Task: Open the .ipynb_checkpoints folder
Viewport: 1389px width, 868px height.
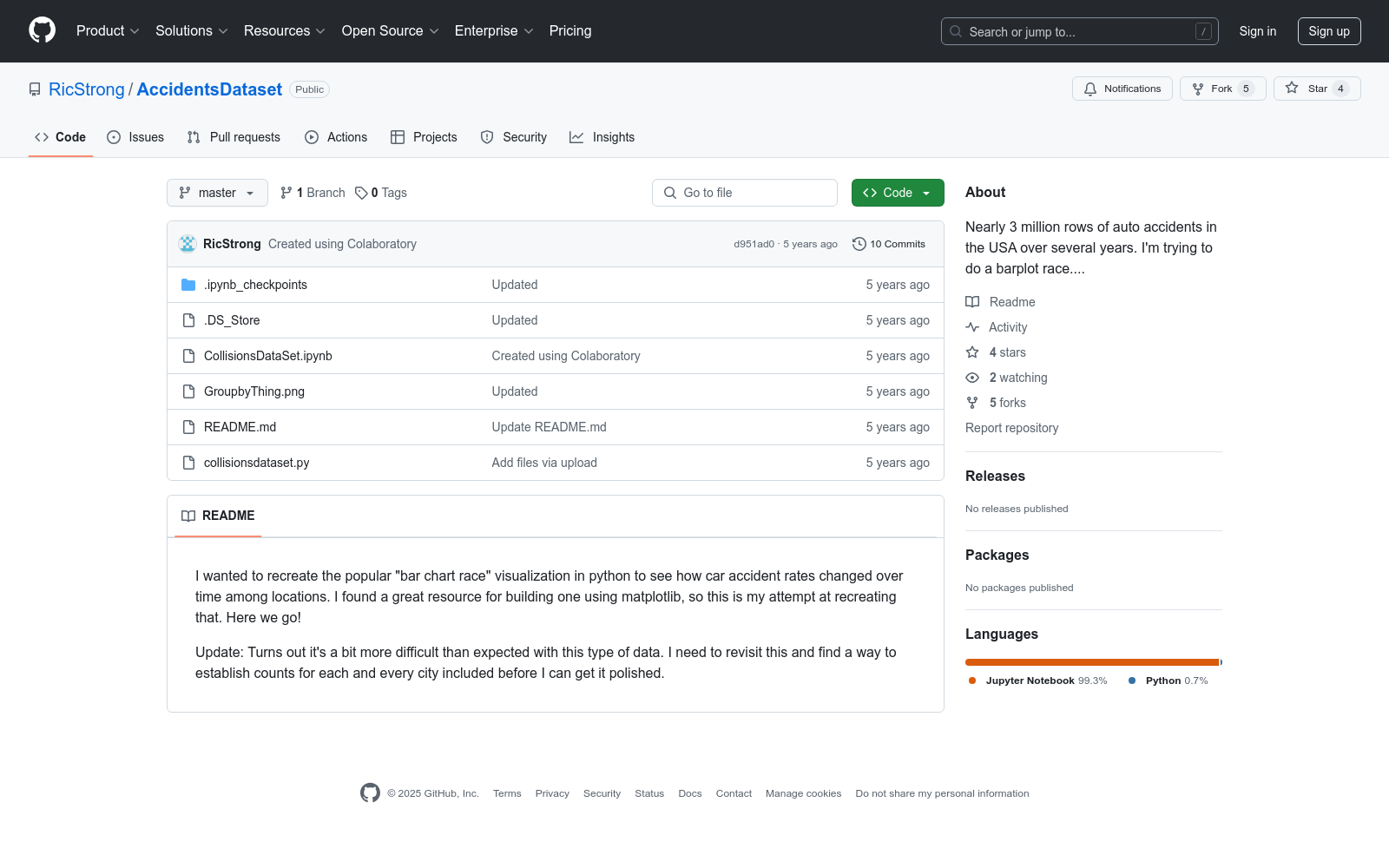Action: [255, 285]
